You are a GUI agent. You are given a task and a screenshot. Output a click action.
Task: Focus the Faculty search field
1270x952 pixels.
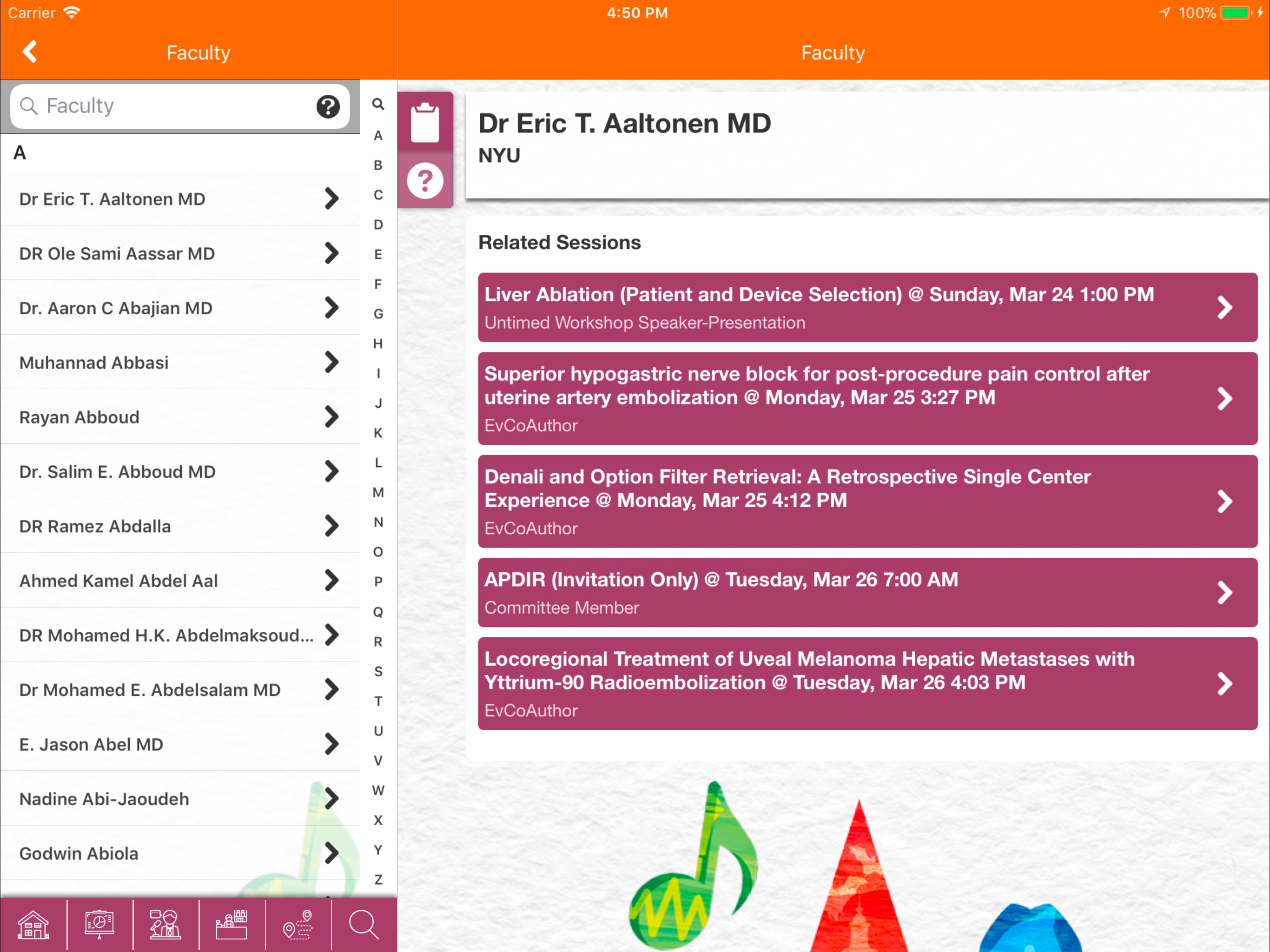[180, 106]
